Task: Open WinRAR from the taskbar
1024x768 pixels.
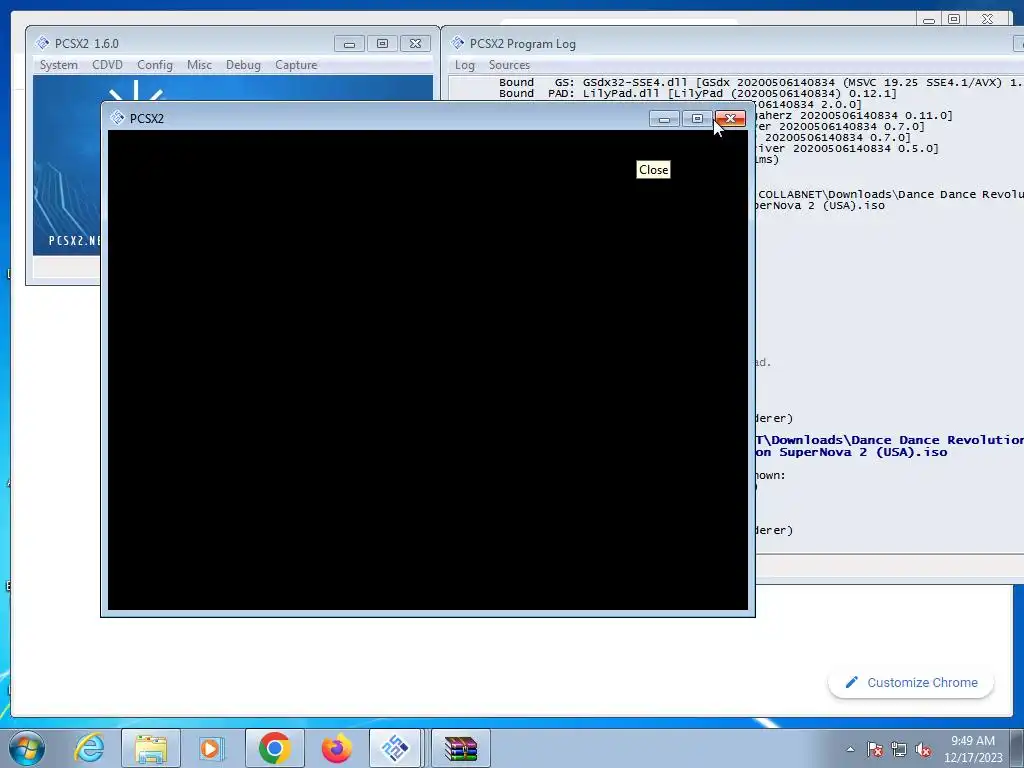Action: [461, 748]
